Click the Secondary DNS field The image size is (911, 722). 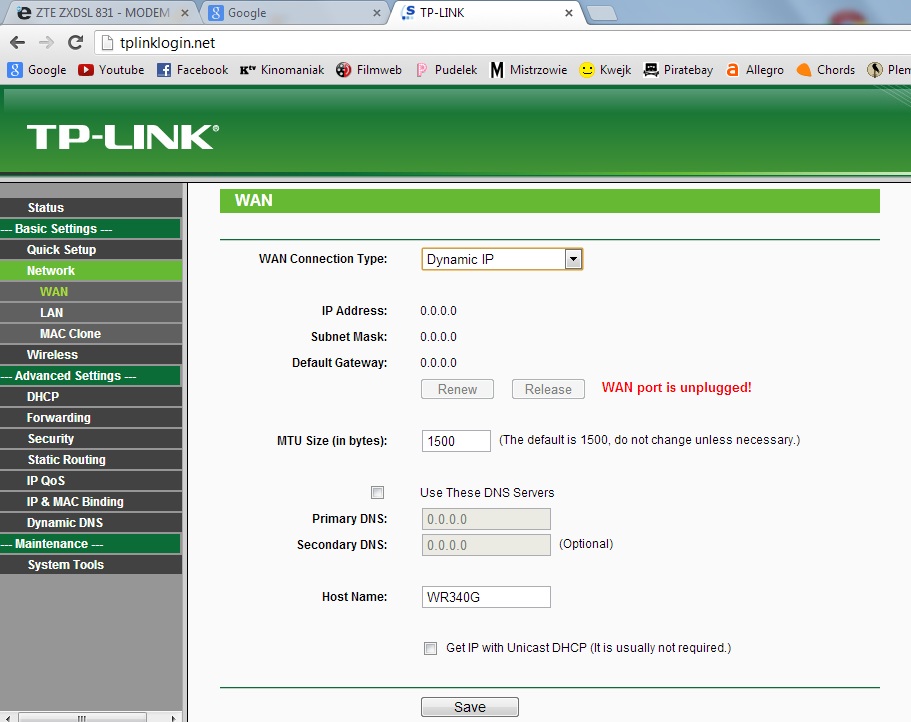[x=486, y=545]
